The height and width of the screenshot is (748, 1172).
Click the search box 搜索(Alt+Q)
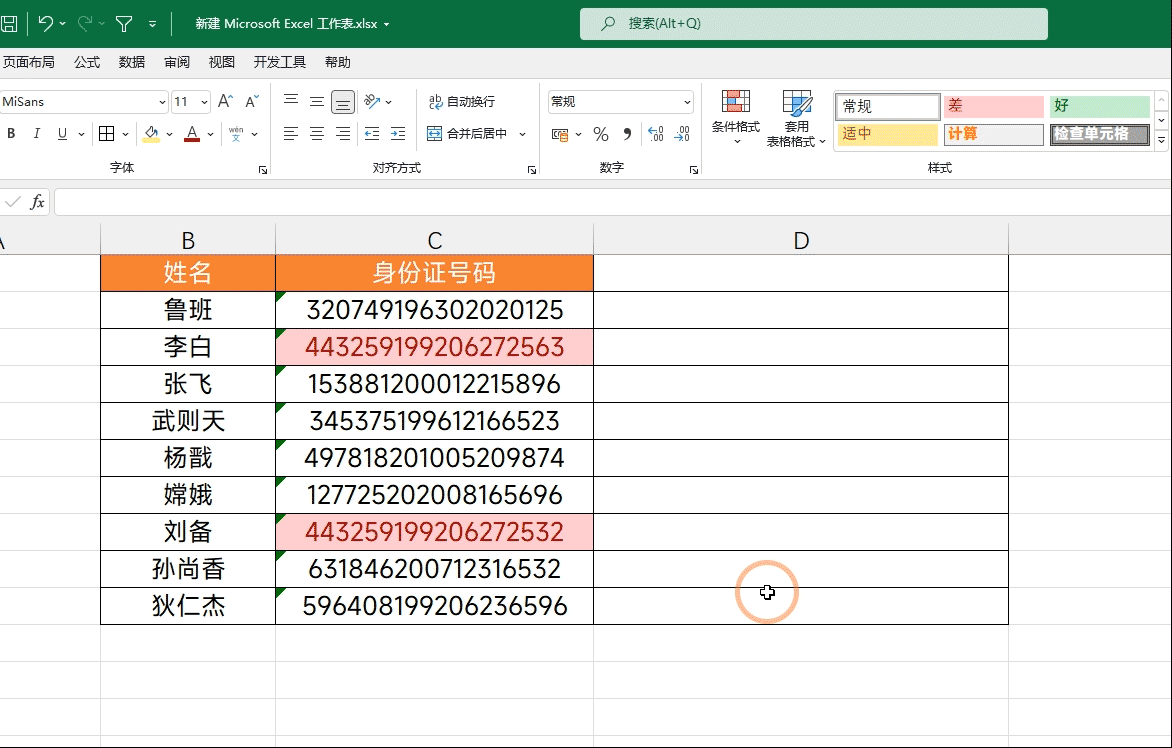(813, 24)
